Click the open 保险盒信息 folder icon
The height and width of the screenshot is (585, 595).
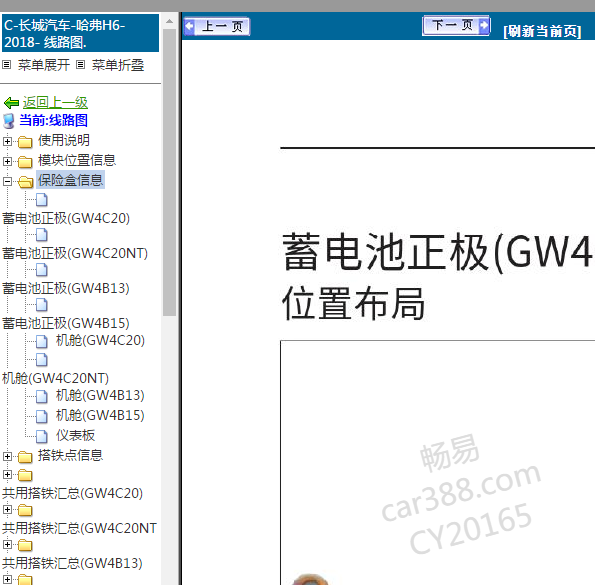click(25, 182)
